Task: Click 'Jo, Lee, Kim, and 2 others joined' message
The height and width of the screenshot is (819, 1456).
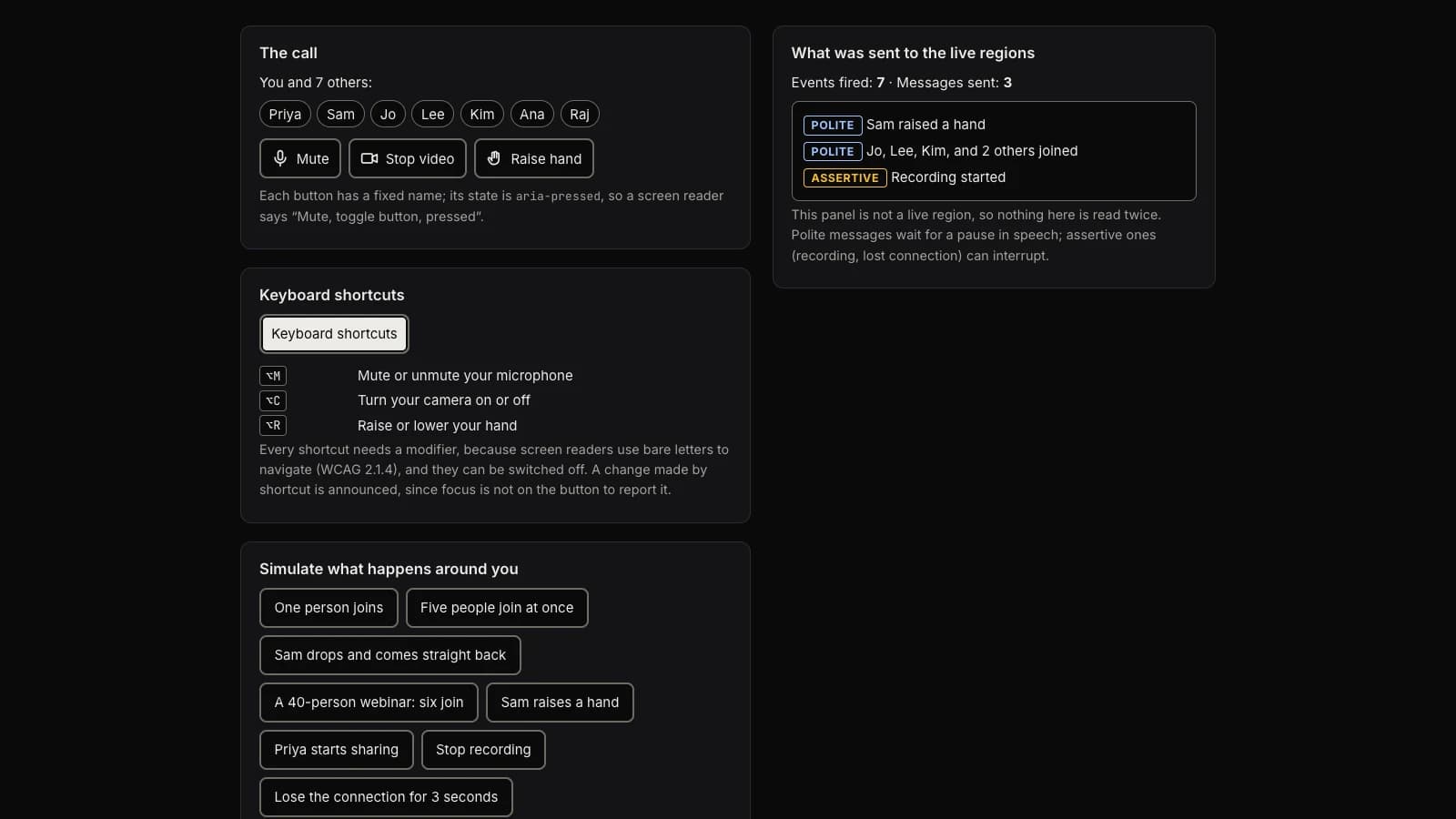Action: 972,151
